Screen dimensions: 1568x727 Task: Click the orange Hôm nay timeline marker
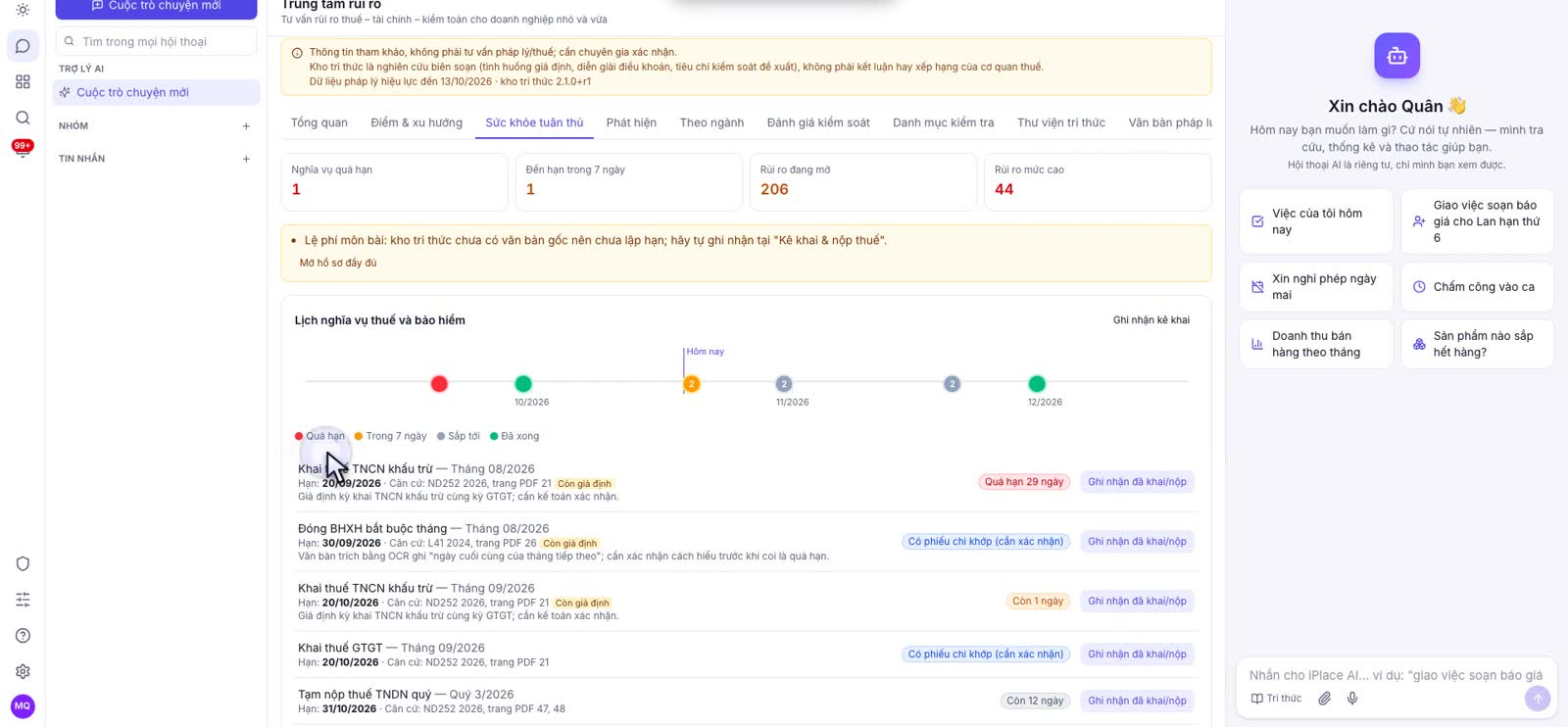(691, 383)
